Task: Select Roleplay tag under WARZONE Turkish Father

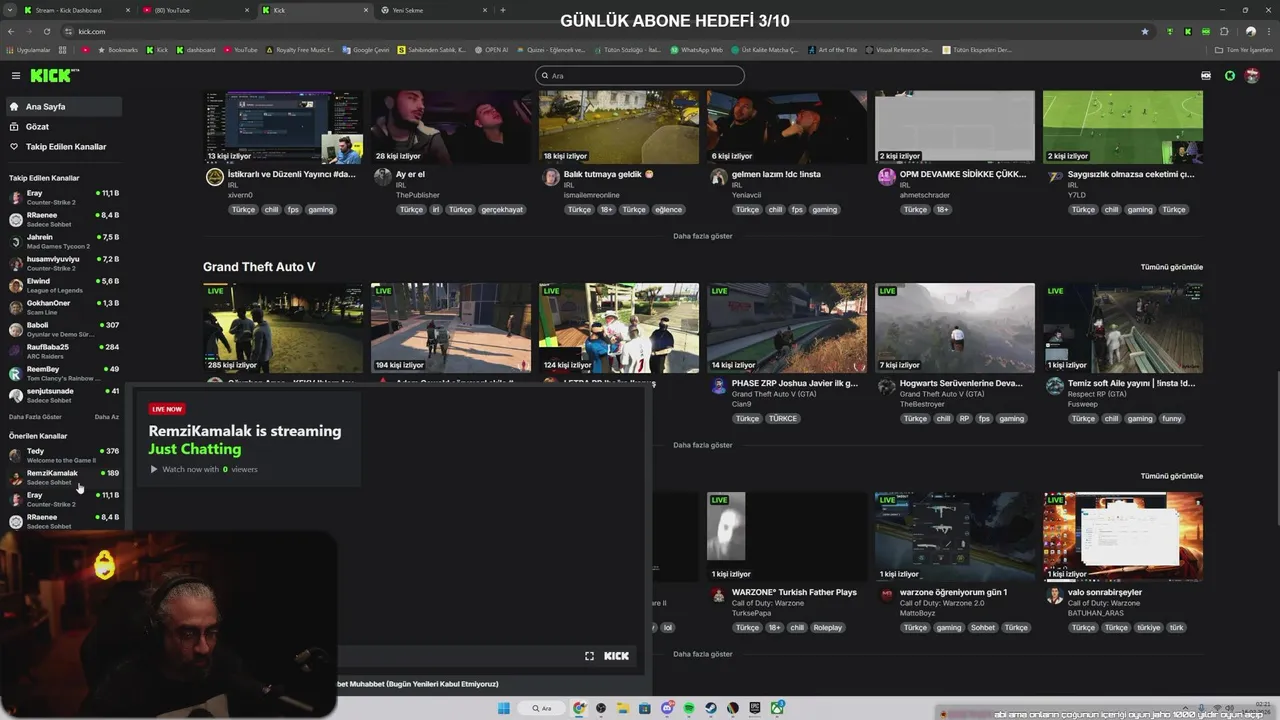Action: coord(828,628)
